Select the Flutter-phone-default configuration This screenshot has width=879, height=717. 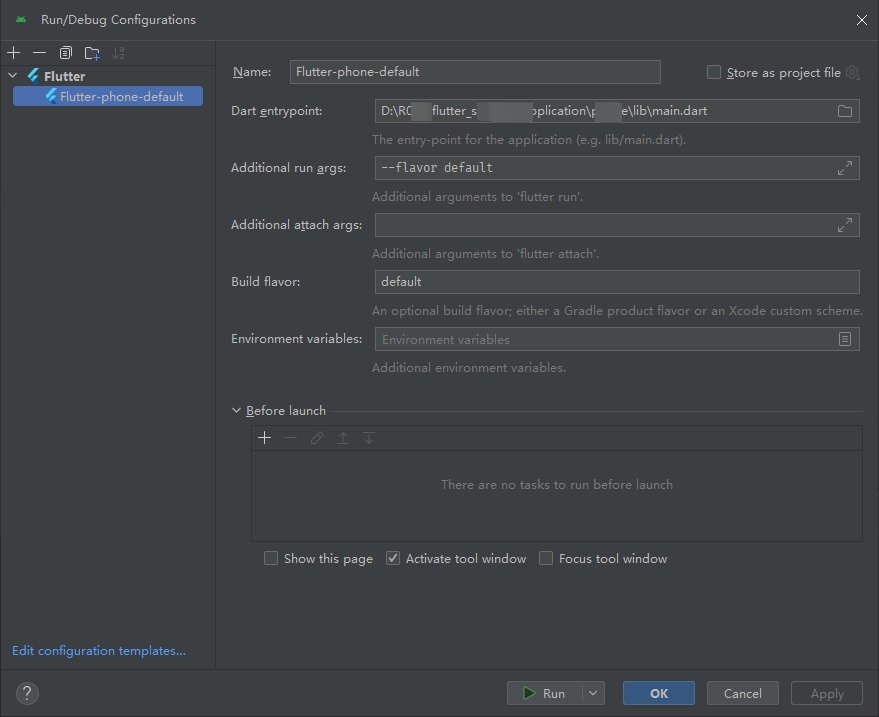coord(108,96)
